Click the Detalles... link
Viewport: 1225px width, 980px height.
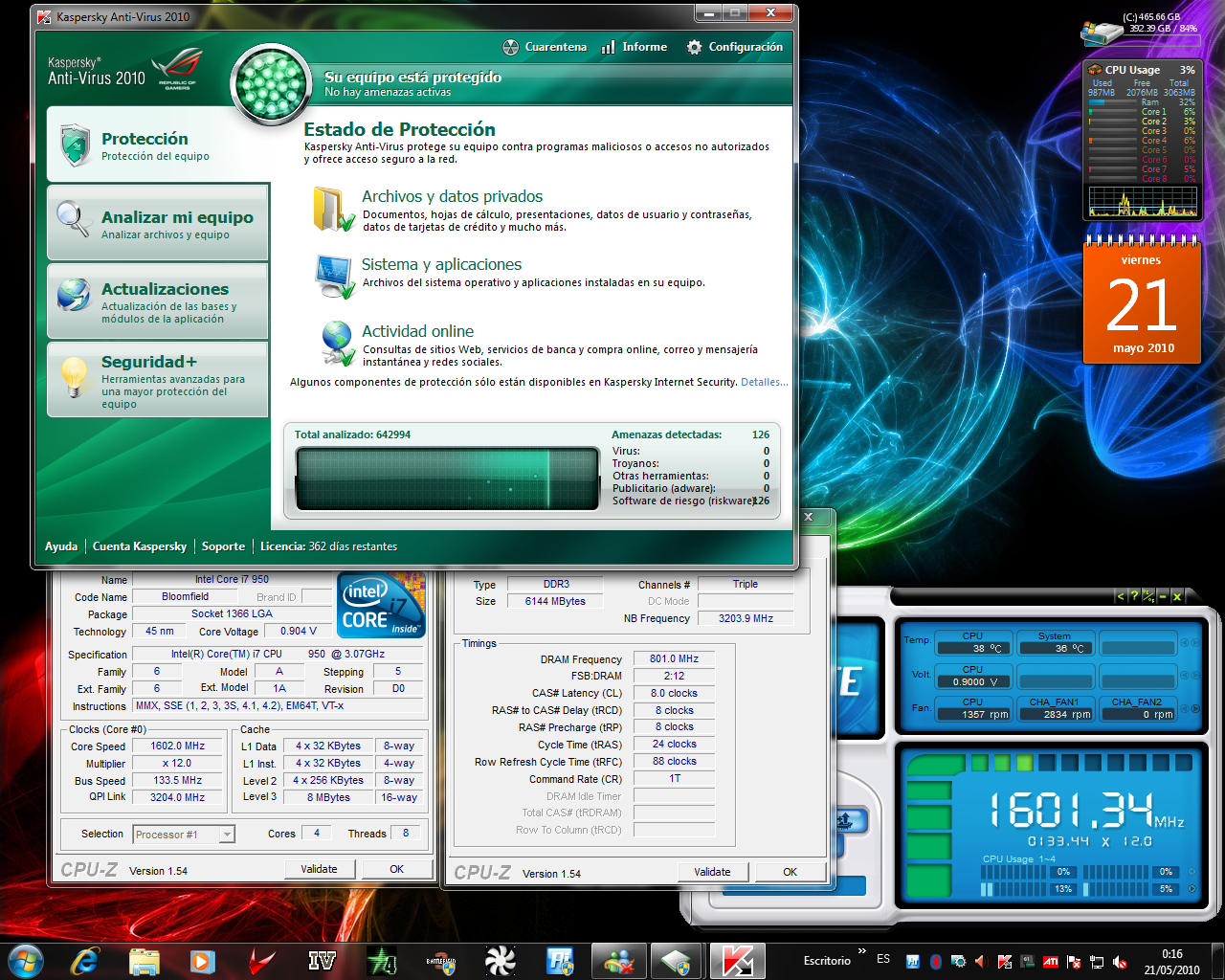[x=764, y=382]
